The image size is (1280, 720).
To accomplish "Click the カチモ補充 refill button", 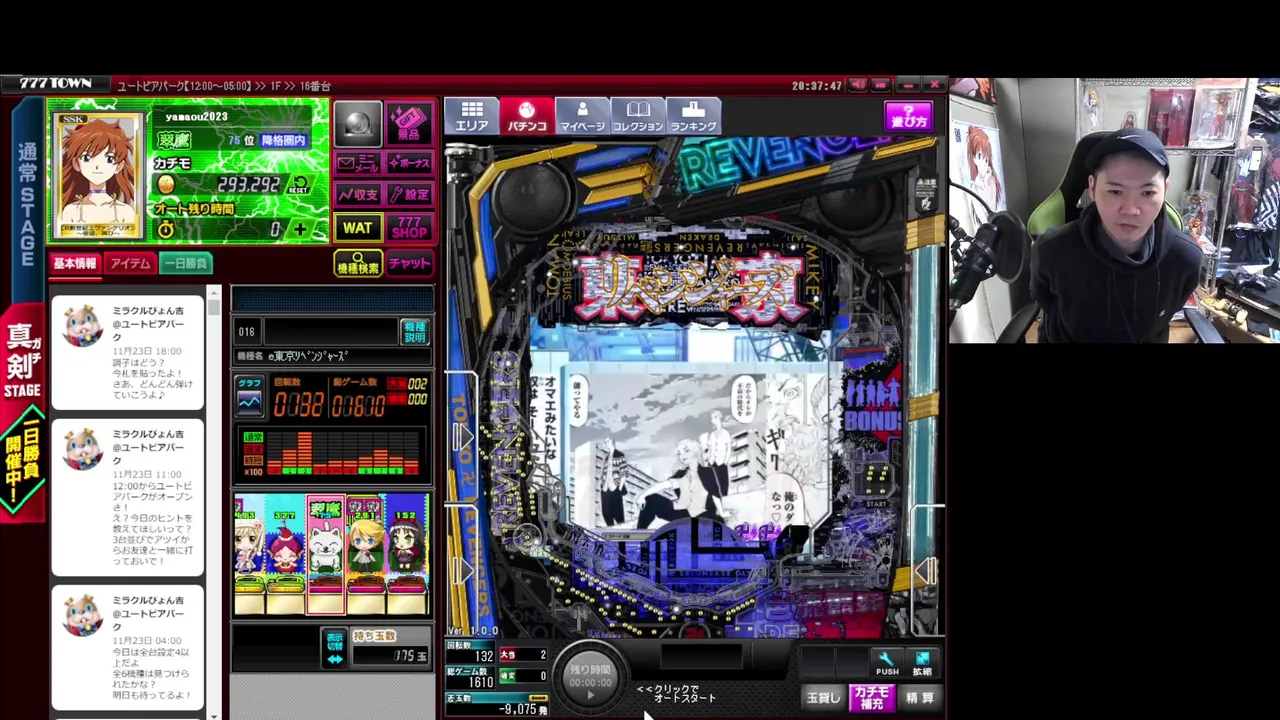I will tap(871, 698).
